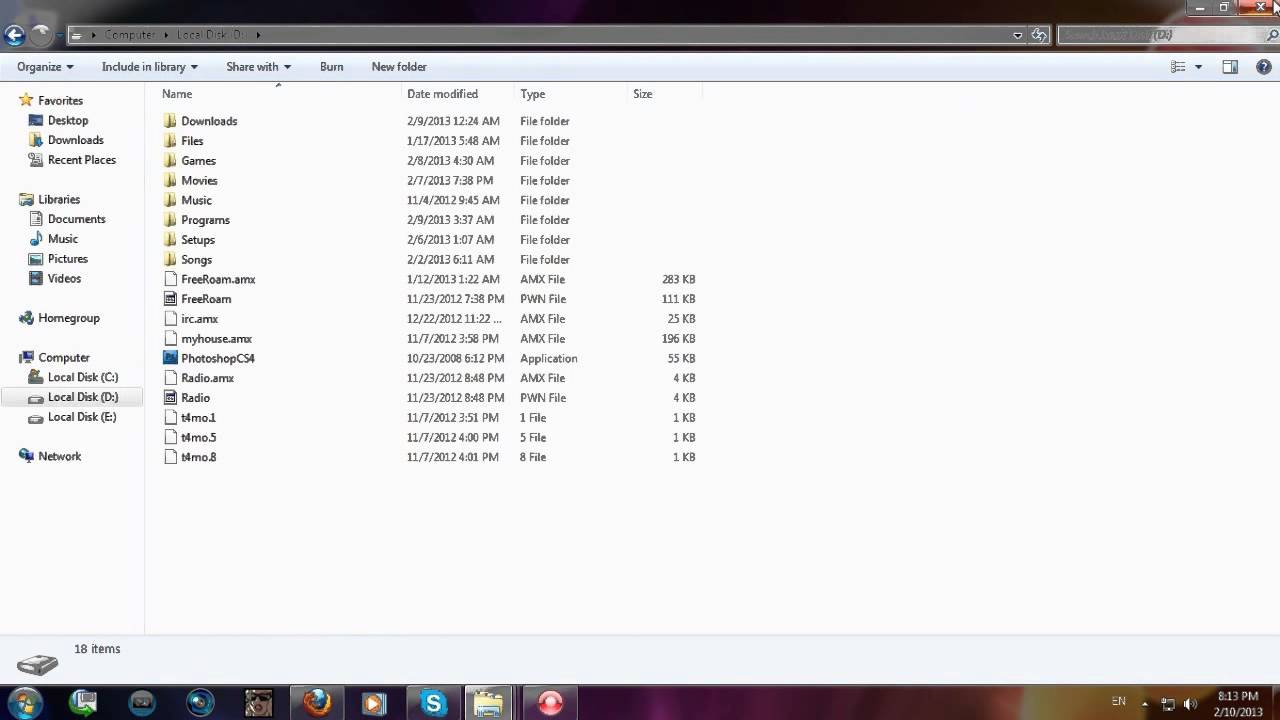Image resolution: width=1280 pixels, height=720 pixels.
Task: Select the Games folder icon
Action: pos(170,161)
